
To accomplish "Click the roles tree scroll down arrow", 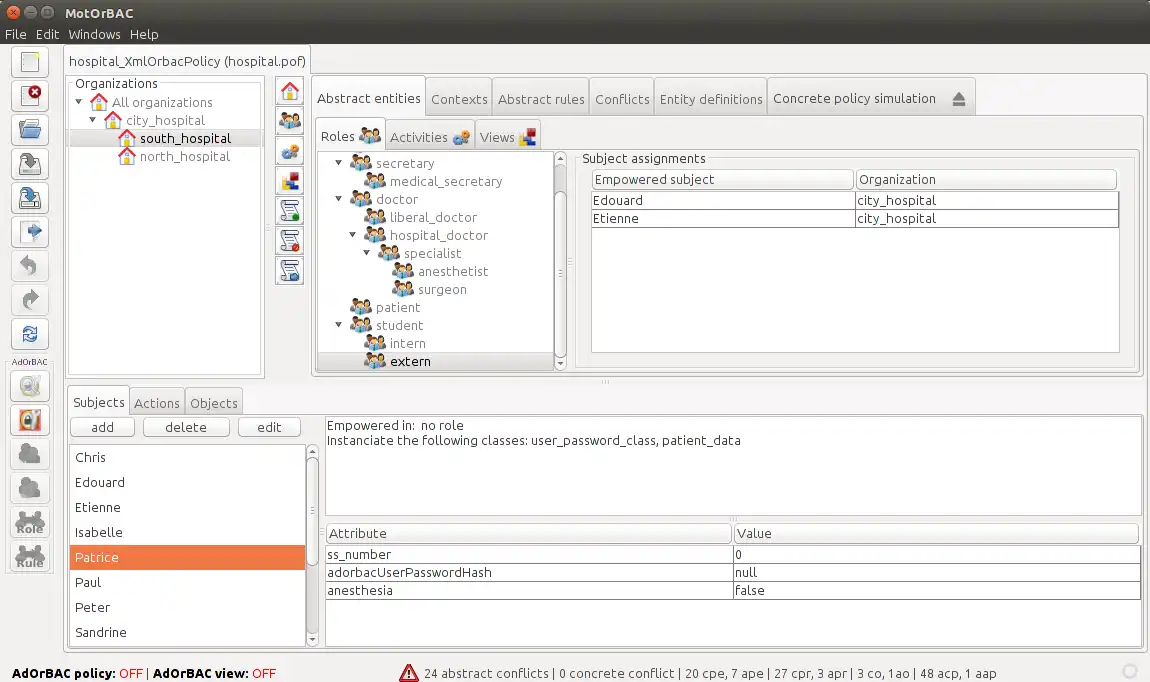I will pyautogui.click(x=560, y=364).
